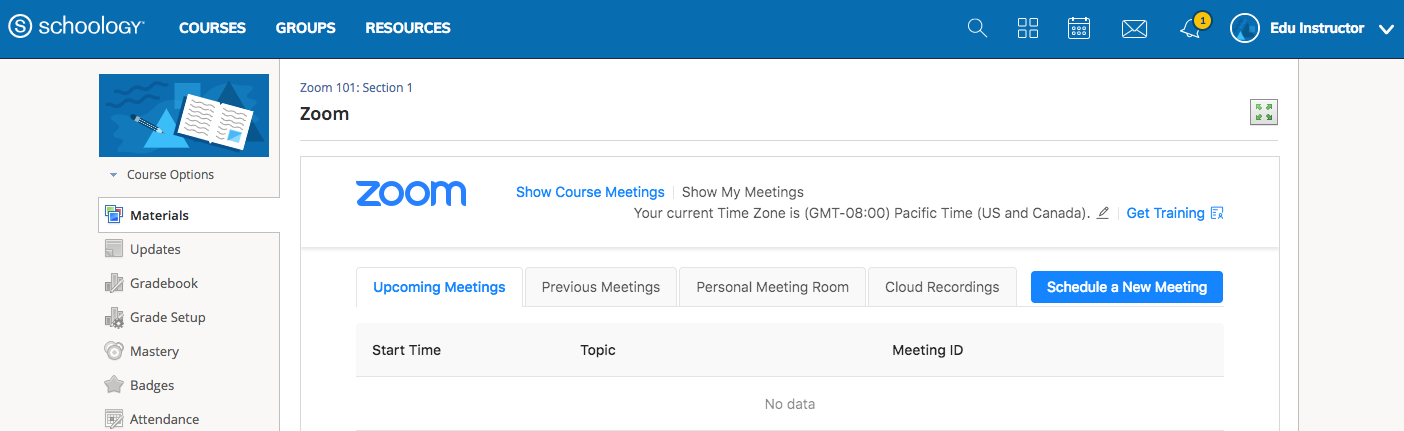Open Gradebook in the course sidebar
Screen dimensions: 1404x431
[164, 283]
